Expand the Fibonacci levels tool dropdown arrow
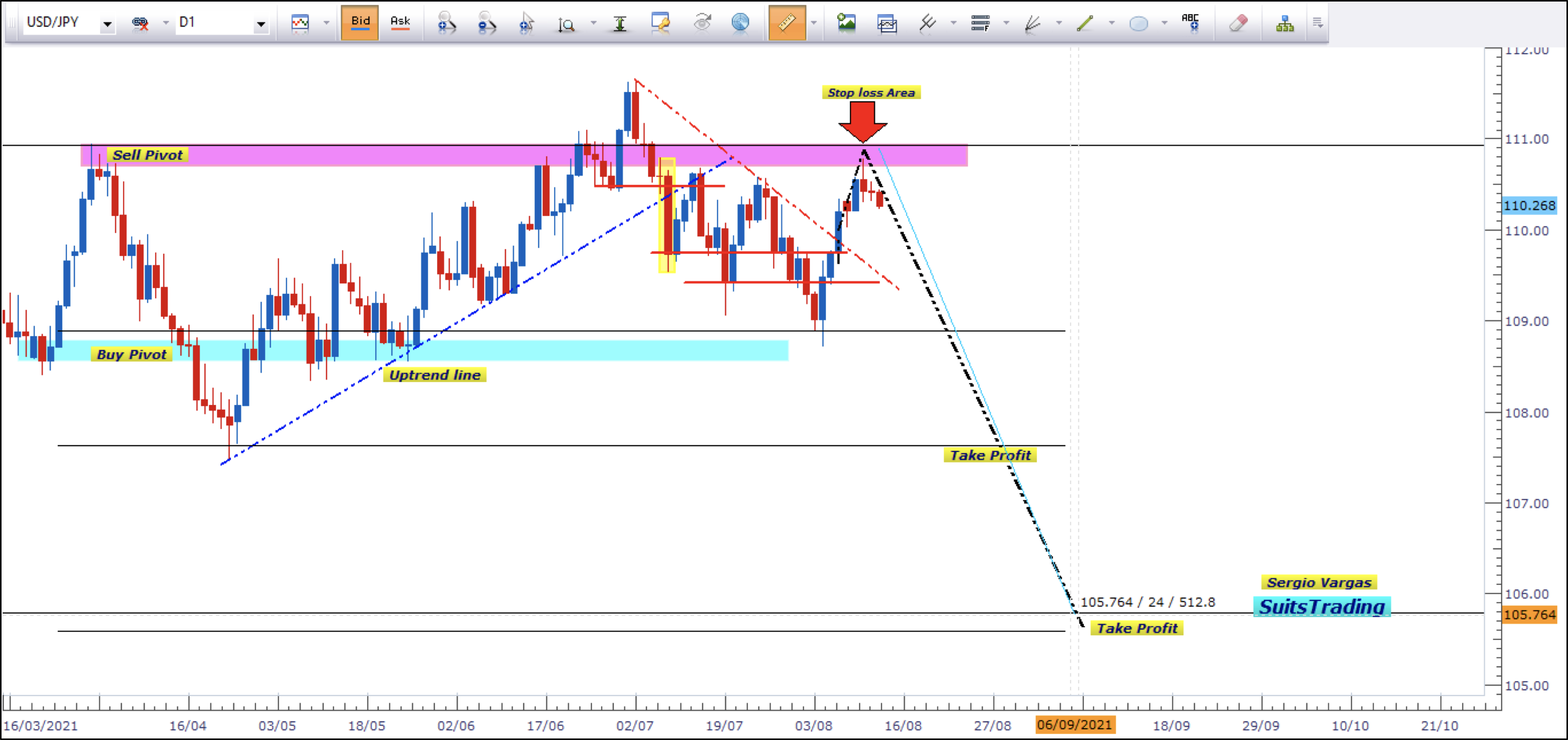 click(1006, 23)
